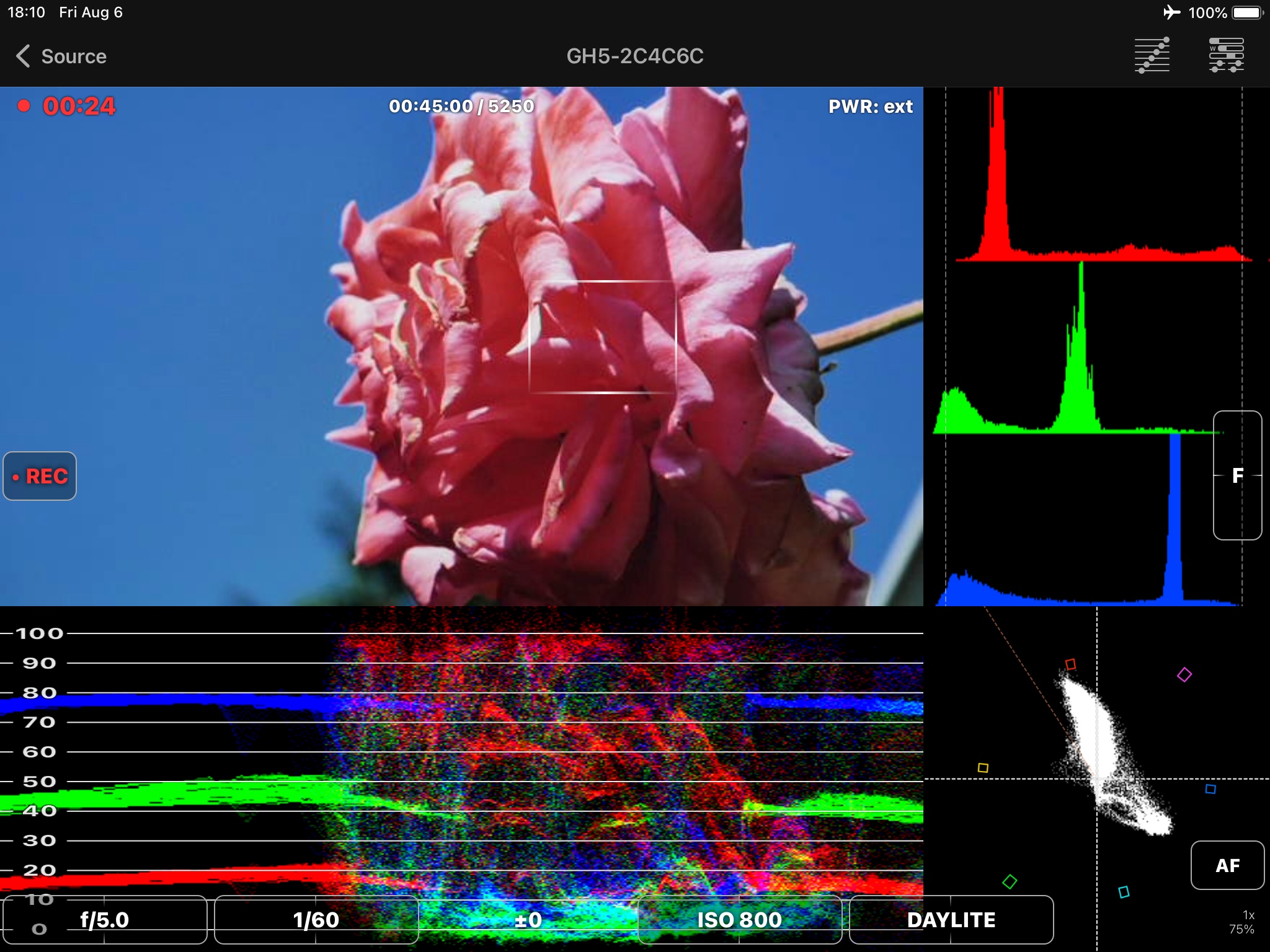Tap the center focus frame on the rose

pyautogui.click(x=602, y=337)
